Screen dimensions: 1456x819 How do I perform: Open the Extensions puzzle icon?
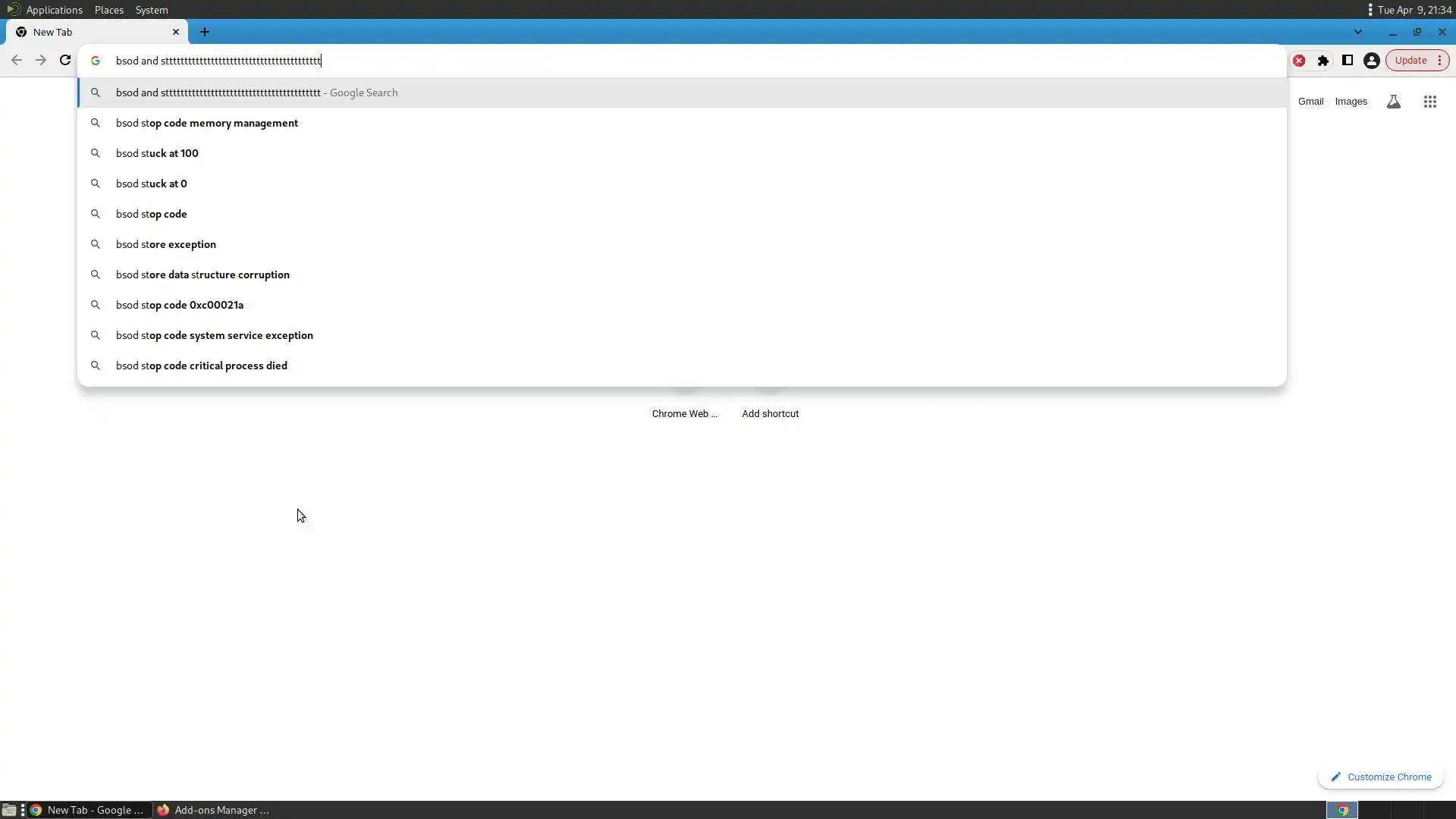[x=1323, y=61]
